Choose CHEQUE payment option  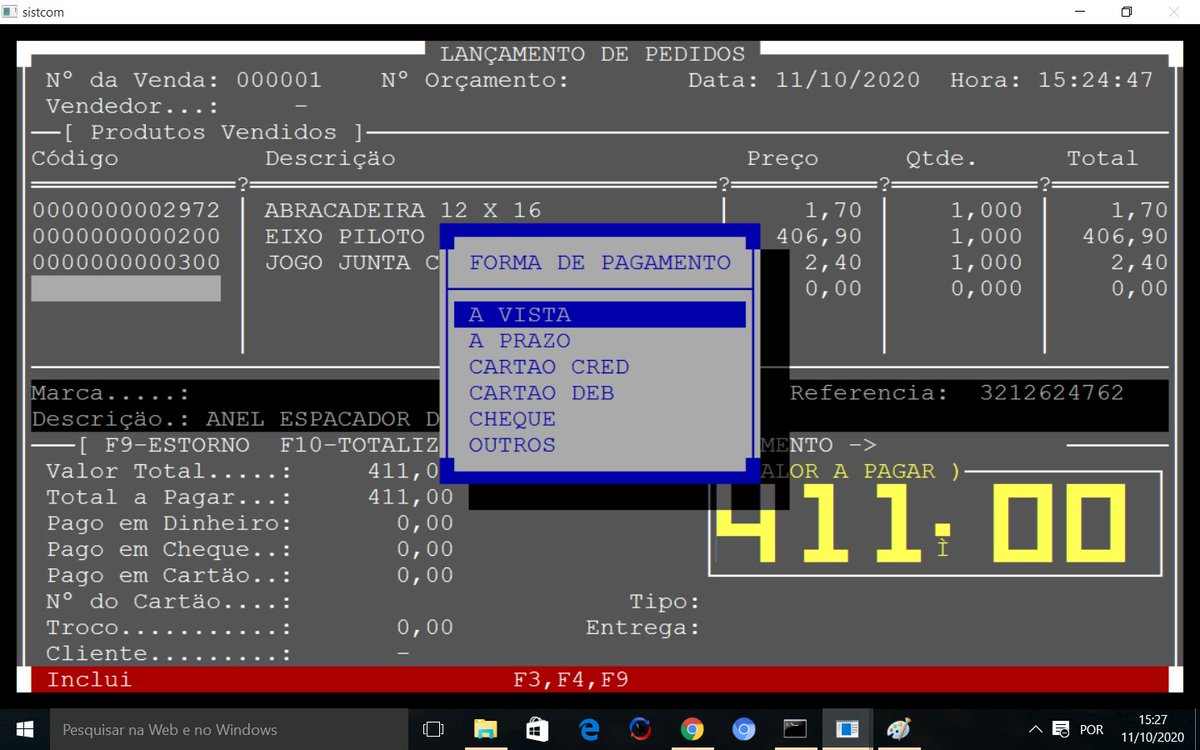click(512, 418)
